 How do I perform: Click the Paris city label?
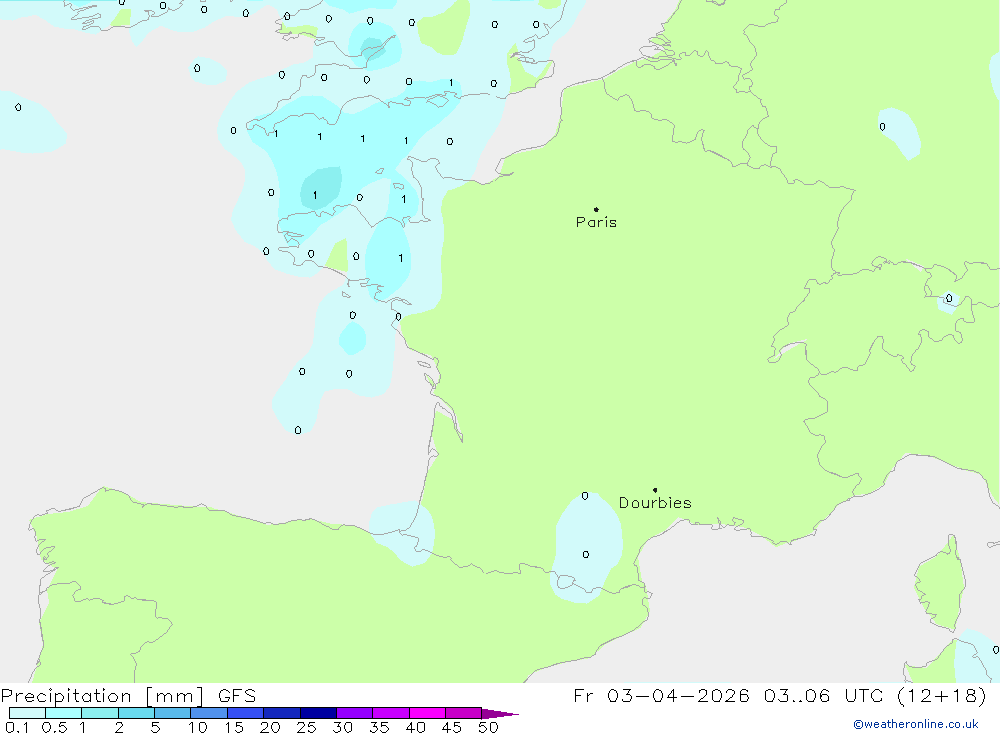tap(596, 222)
